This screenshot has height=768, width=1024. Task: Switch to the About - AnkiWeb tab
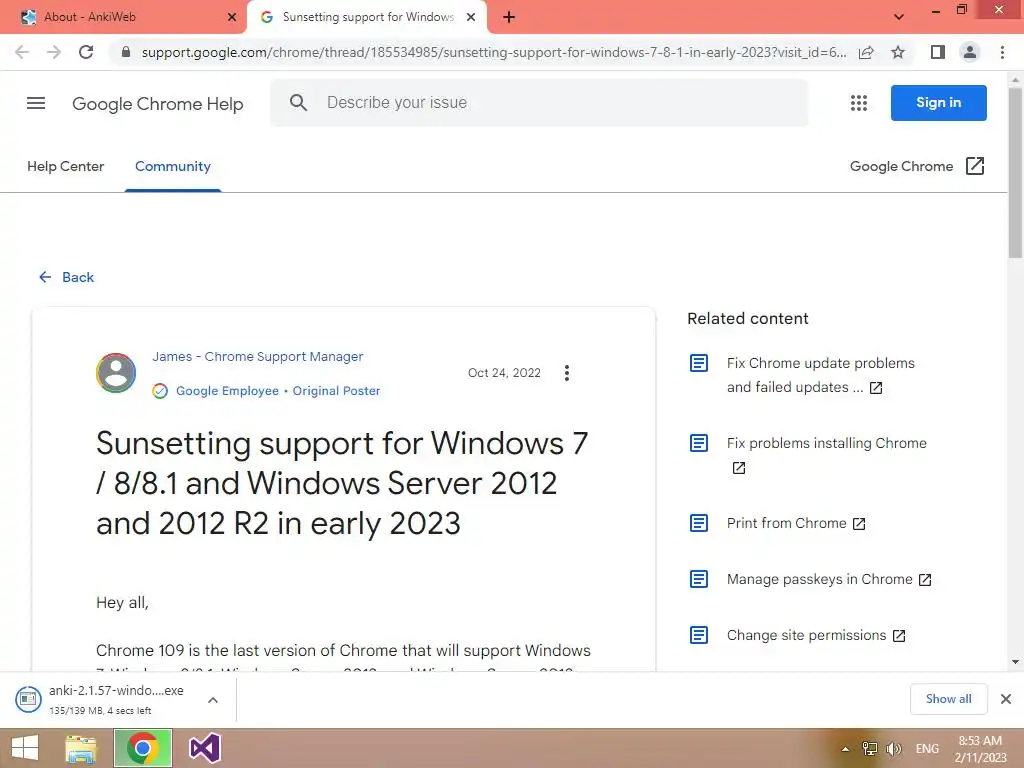click(x=124, y=17)
